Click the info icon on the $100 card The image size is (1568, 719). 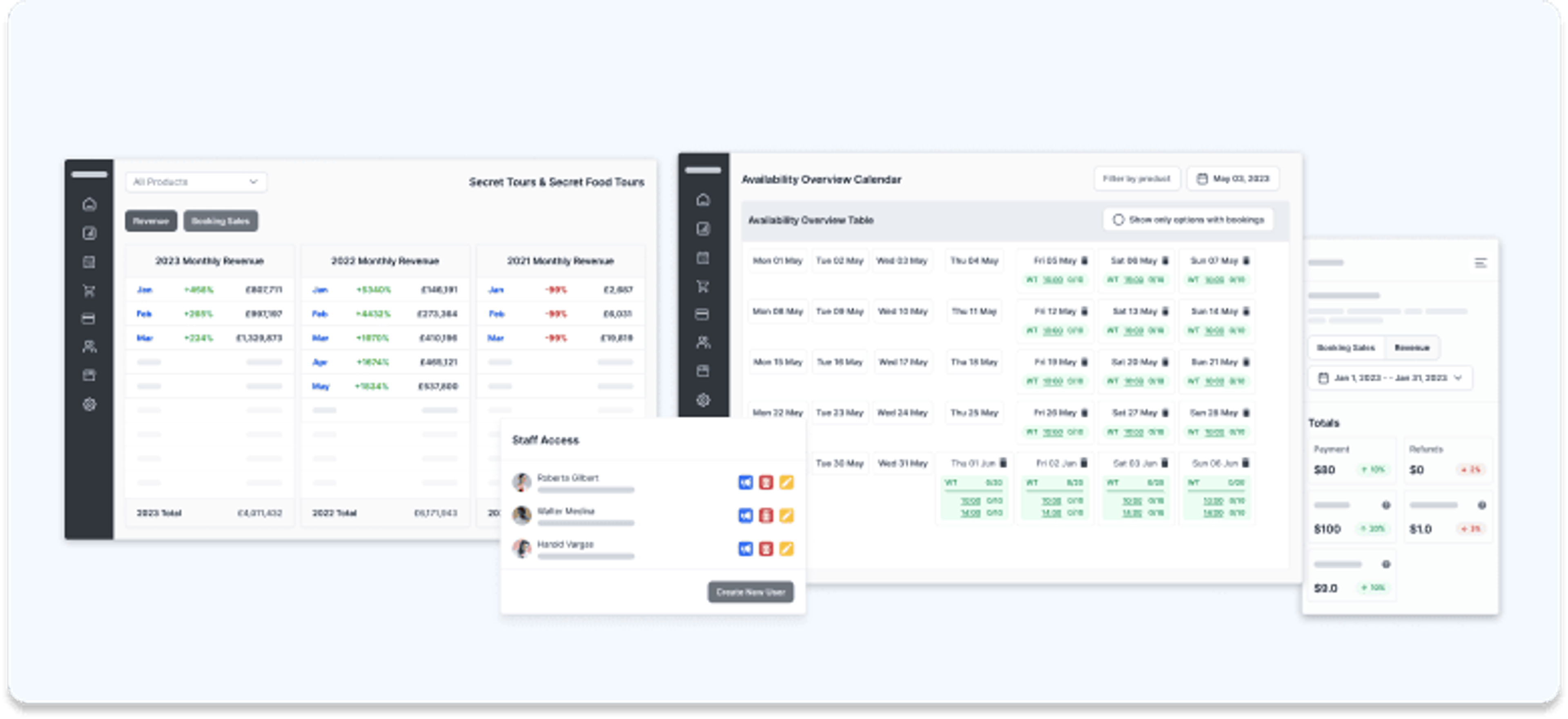click(1386, 505)
